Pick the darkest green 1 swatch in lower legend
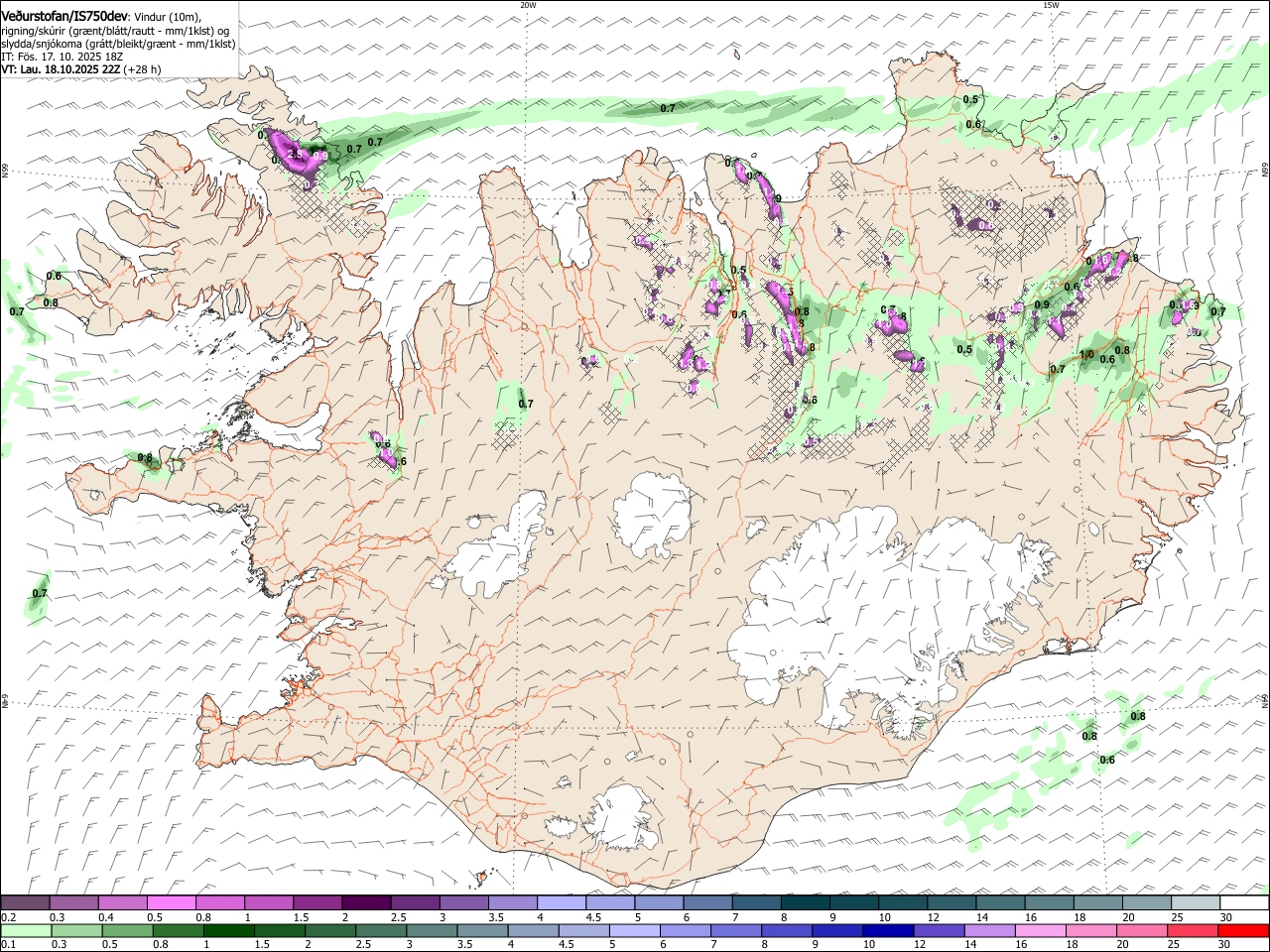 (229, 930)
